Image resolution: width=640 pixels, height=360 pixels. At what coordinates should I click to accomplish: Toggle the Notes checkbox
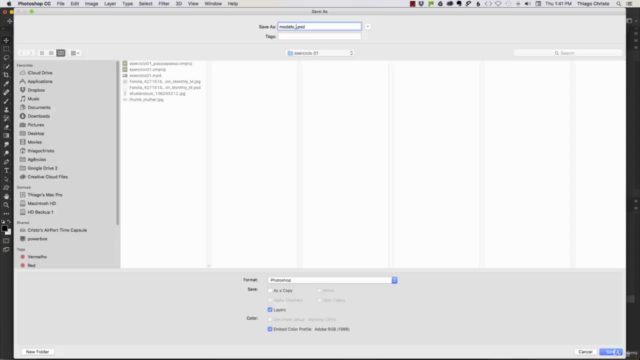(x=319, y=291)
